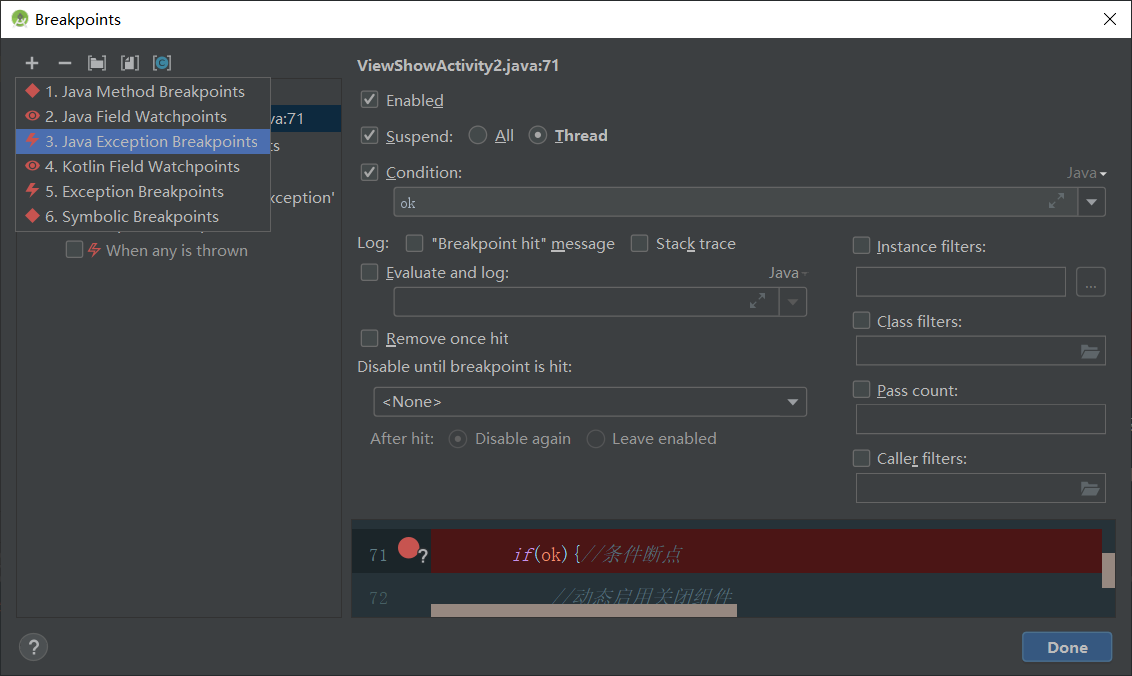The width and height of the screenshot is (1132, 676).
Task: Open the <None> breakpoint dependency dropdown
Action: (x=590, y=402)
